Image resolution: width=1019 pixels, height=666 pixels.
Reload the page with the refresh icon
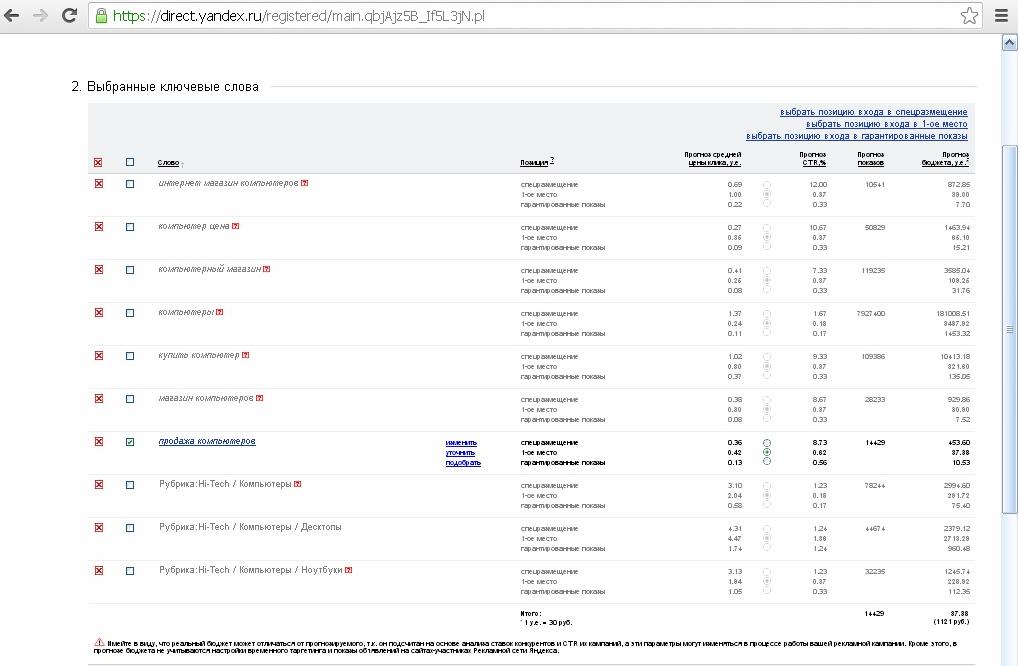click(x=70, y=16)
